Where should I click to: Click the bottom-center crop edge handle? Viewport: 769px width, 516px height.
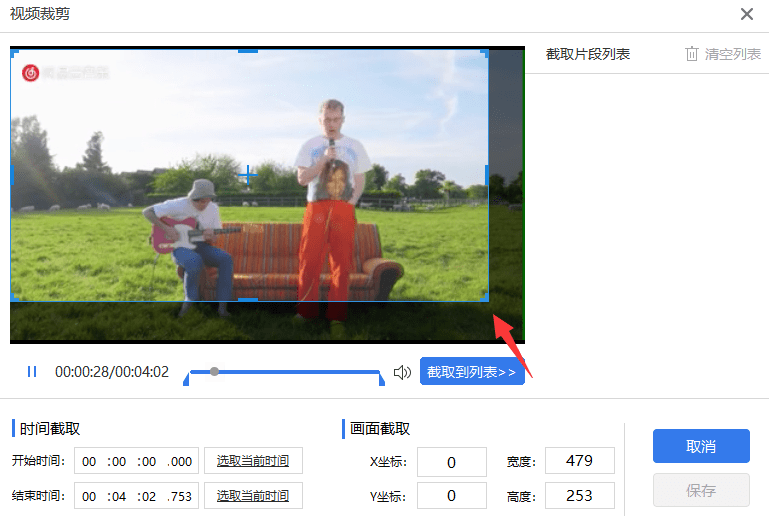(x=248, y=299)
